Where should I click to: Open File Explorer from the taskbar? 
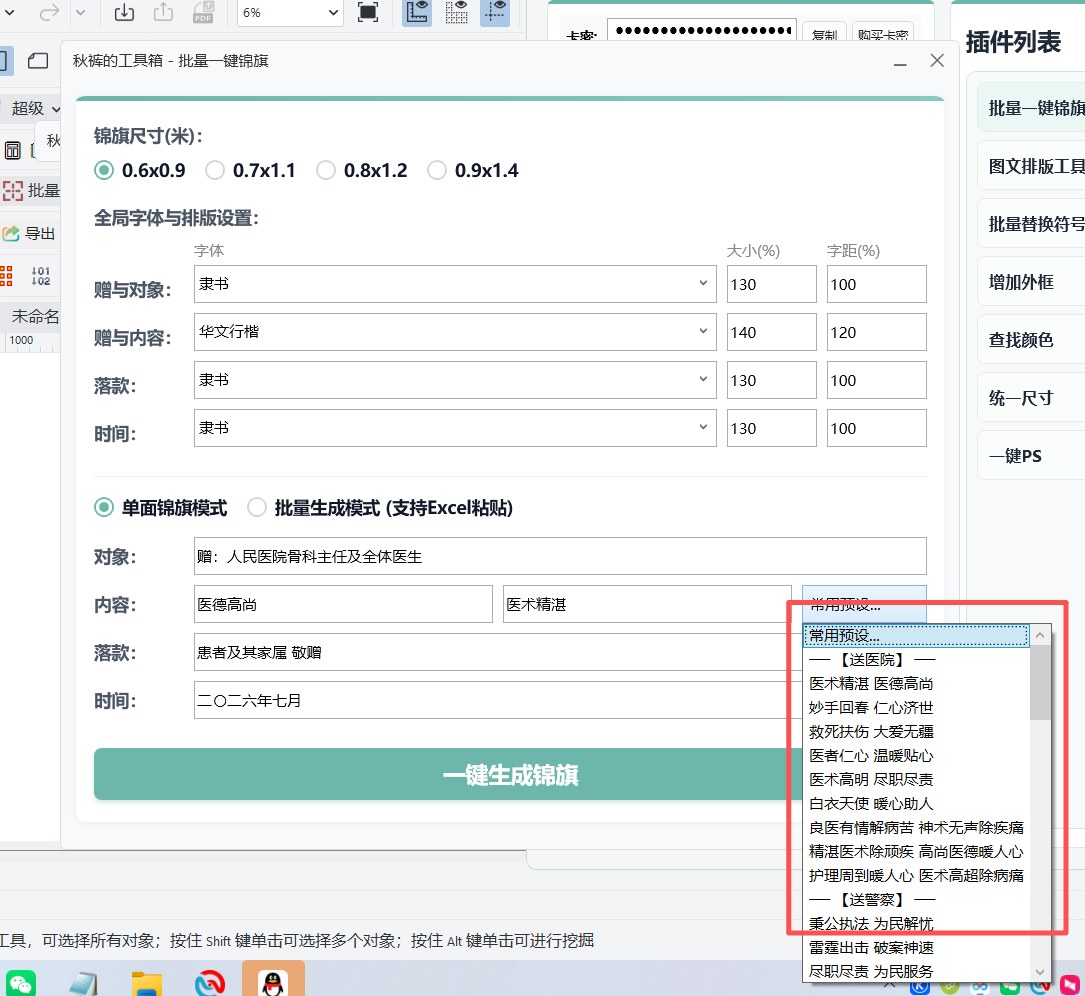pyautogui.click(x=147, y=983)
